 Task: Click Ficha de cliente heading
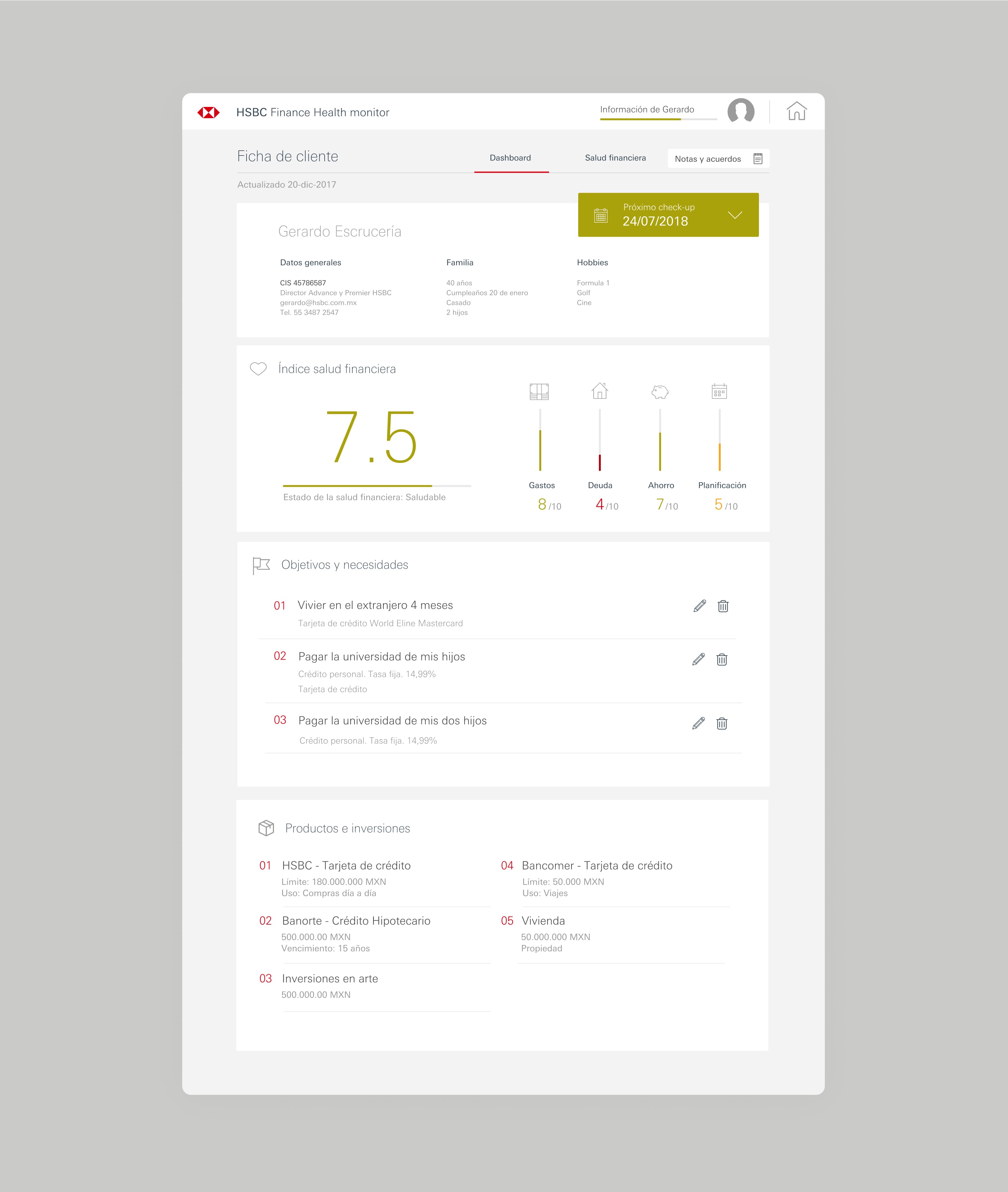point(287,156)
